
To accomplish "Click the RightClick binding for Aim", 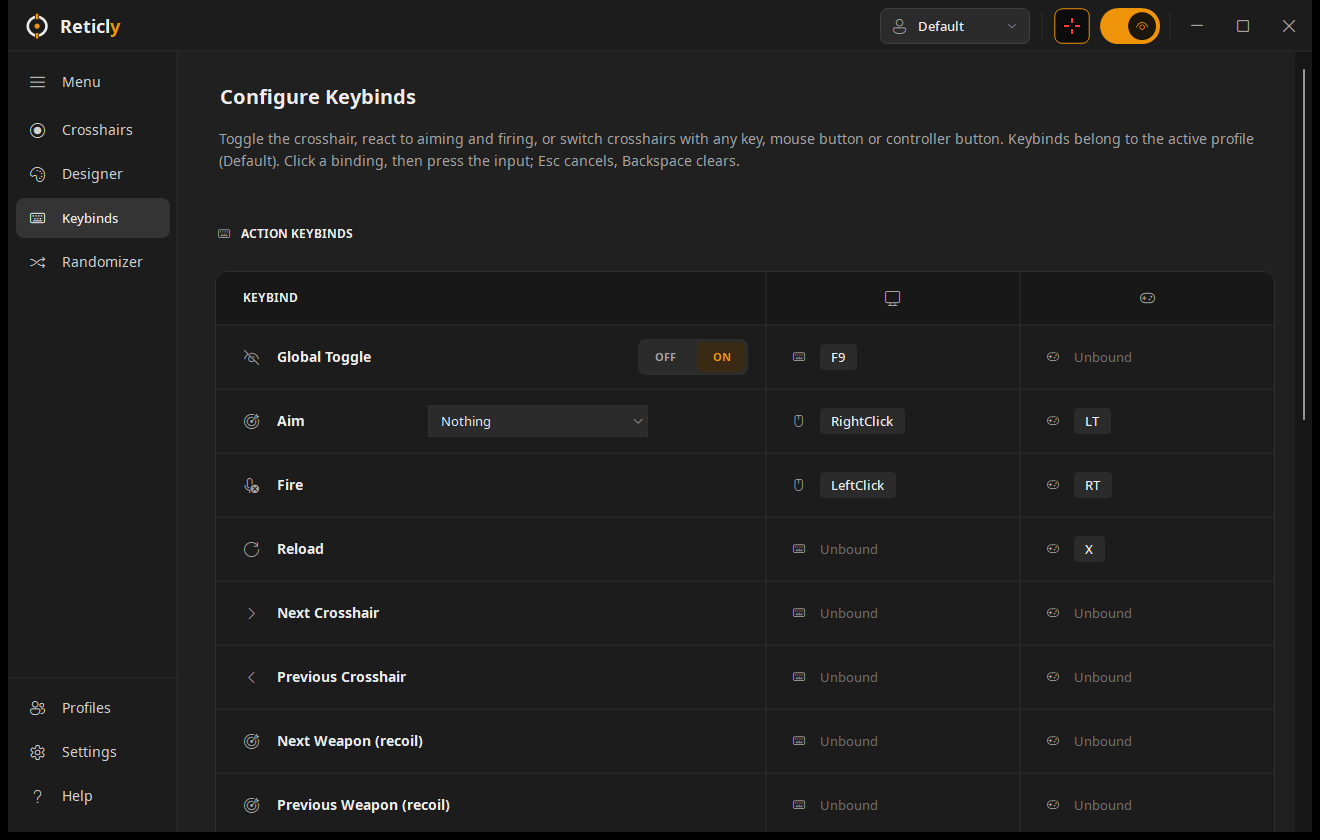I will [x=862, y=421].
